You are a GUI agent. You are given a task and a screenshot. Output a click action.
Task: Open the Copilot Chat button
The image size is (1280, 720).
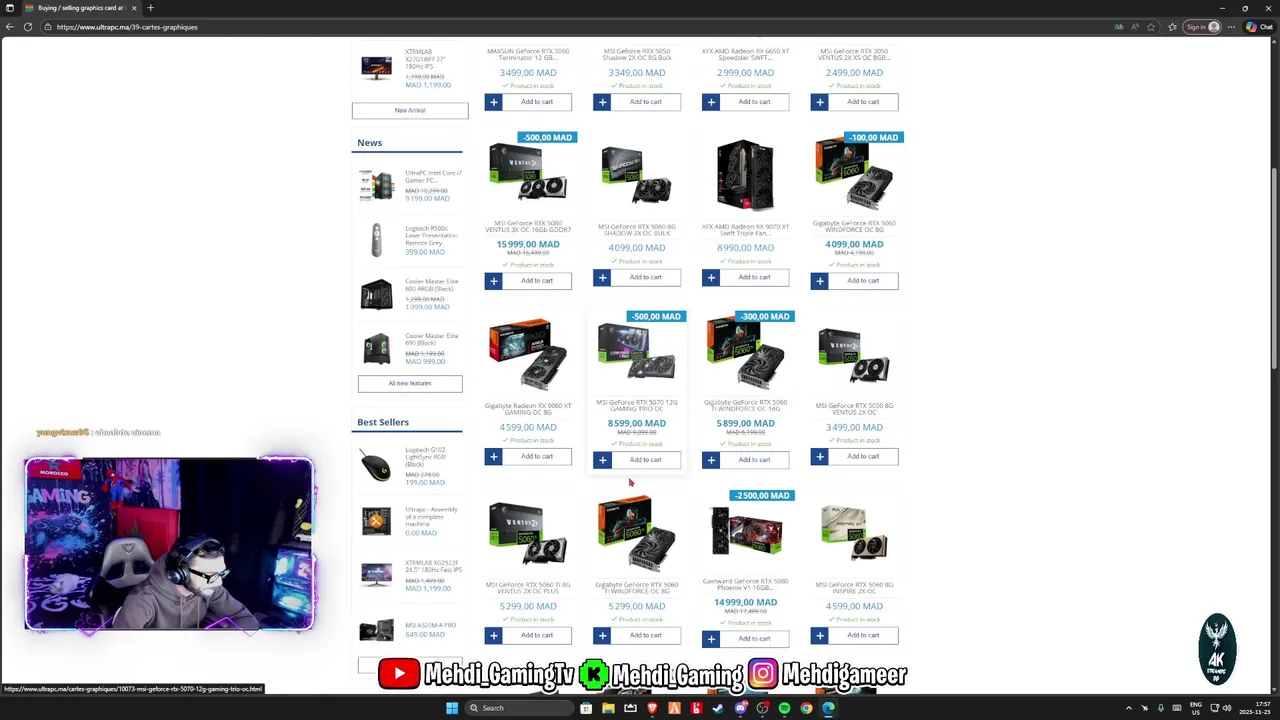(x=1258, y=27)
